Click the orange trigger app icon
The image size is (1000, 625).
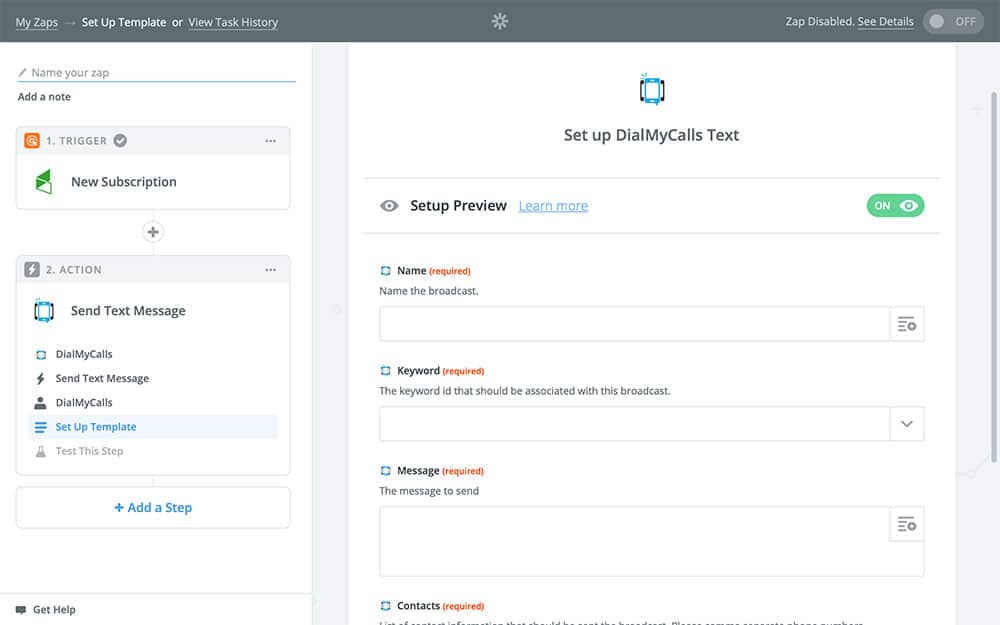coord(32,141)
